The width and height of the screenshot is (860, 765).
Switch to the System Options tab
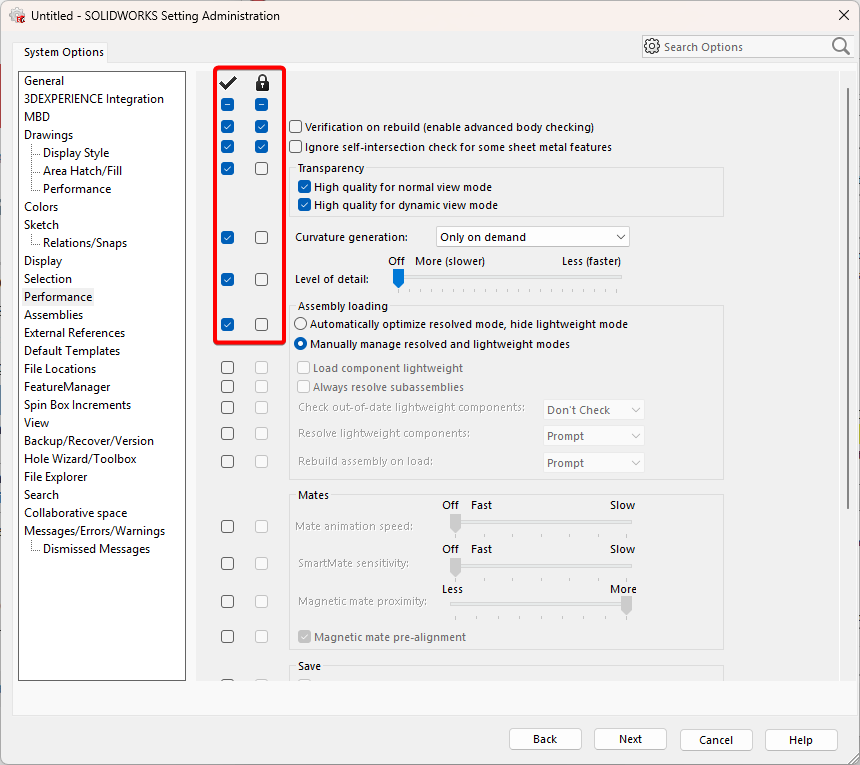[64, 52]
